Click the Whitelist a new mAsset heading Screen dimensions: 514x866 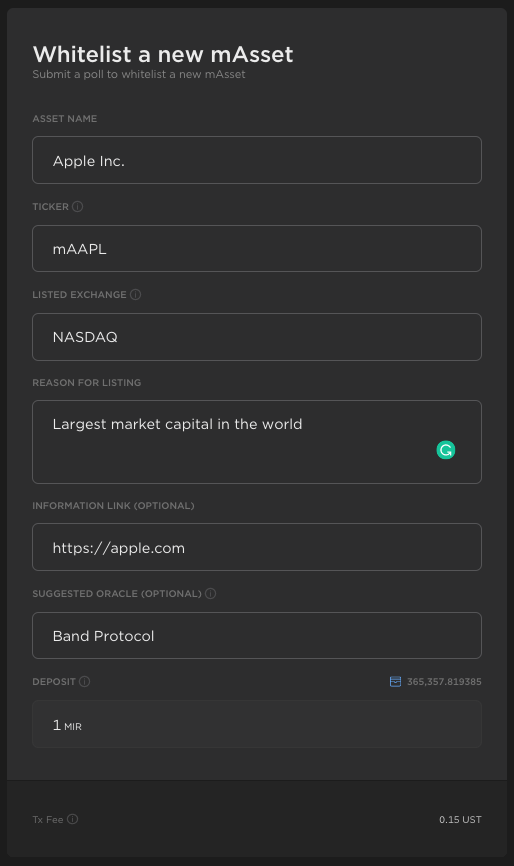(163, 54)
